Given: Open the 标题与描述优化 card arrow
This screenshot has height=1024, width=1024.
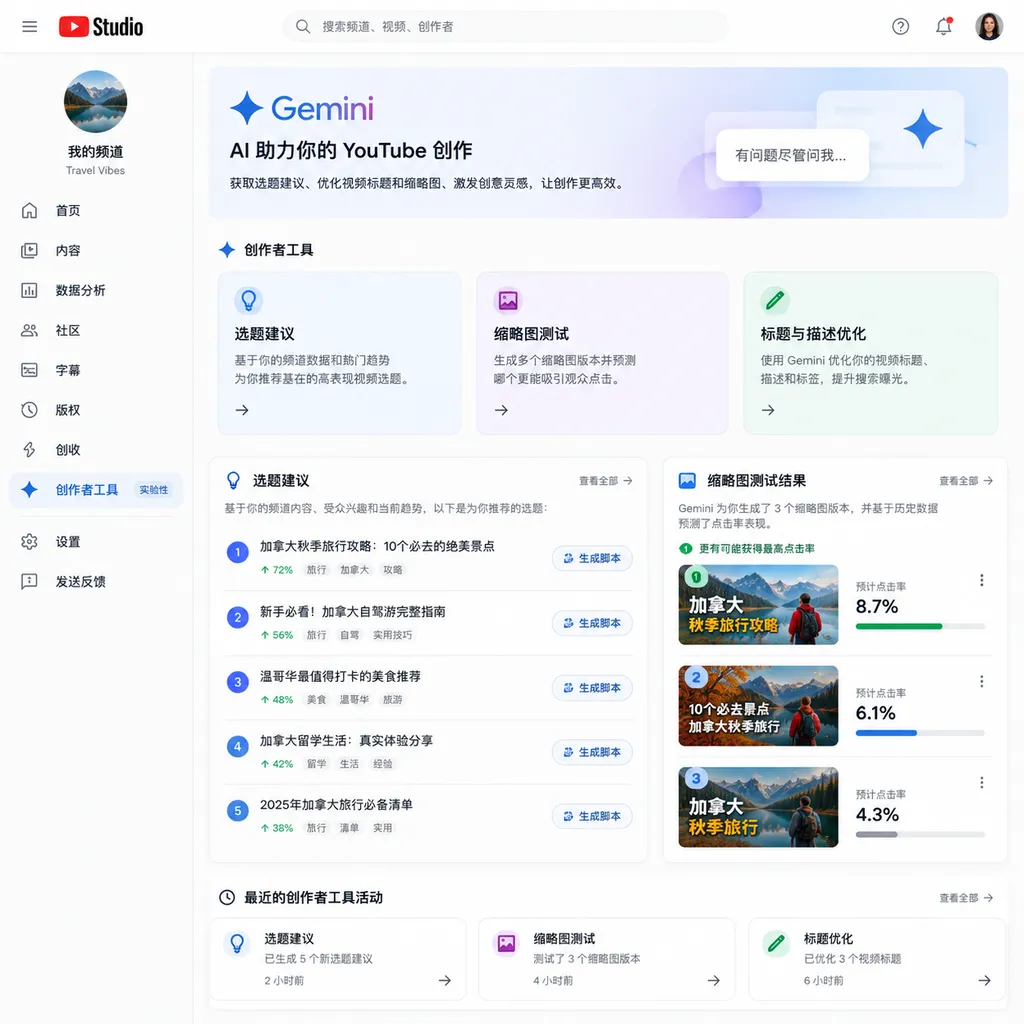Looking at the screenshot, I should 769,410.
